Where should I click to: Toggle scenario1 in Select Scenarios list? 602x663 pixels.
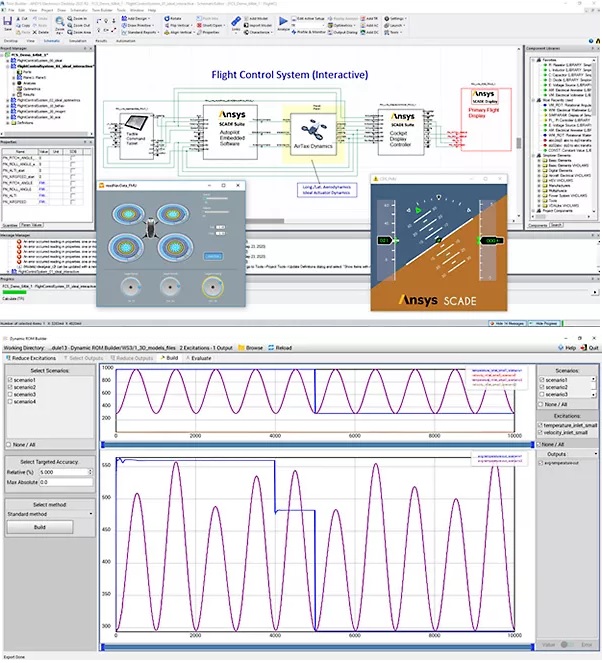(10, 380)
